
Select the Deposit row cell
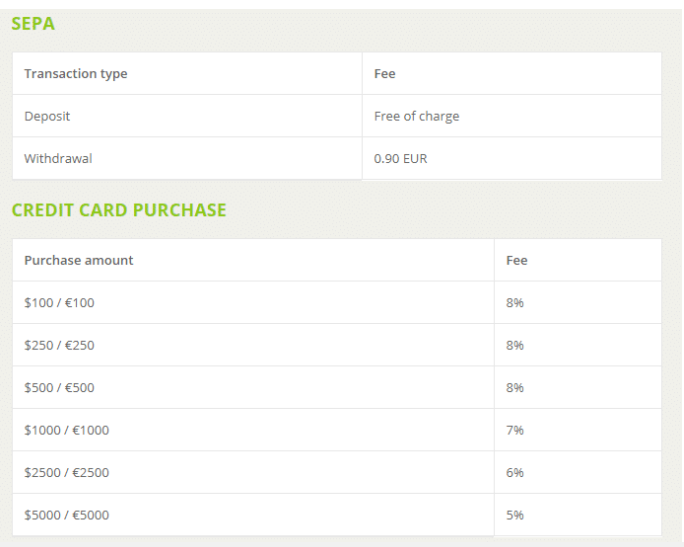[x=47, y=116]
